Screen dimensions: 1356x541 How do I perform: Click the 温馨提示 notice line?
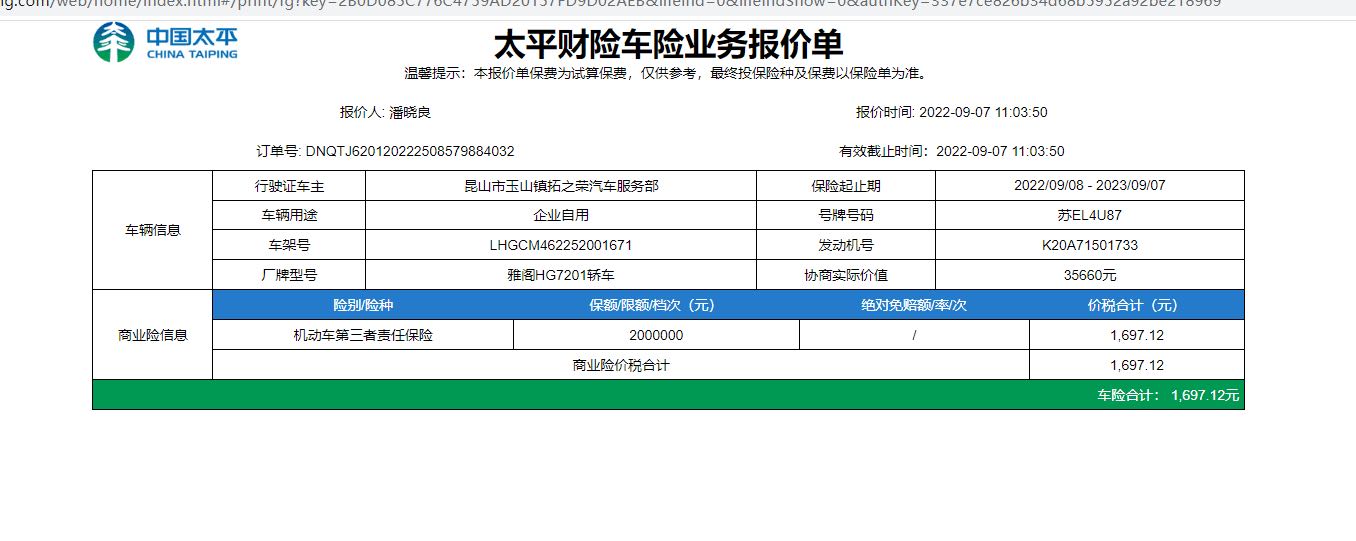click(668, 73)
